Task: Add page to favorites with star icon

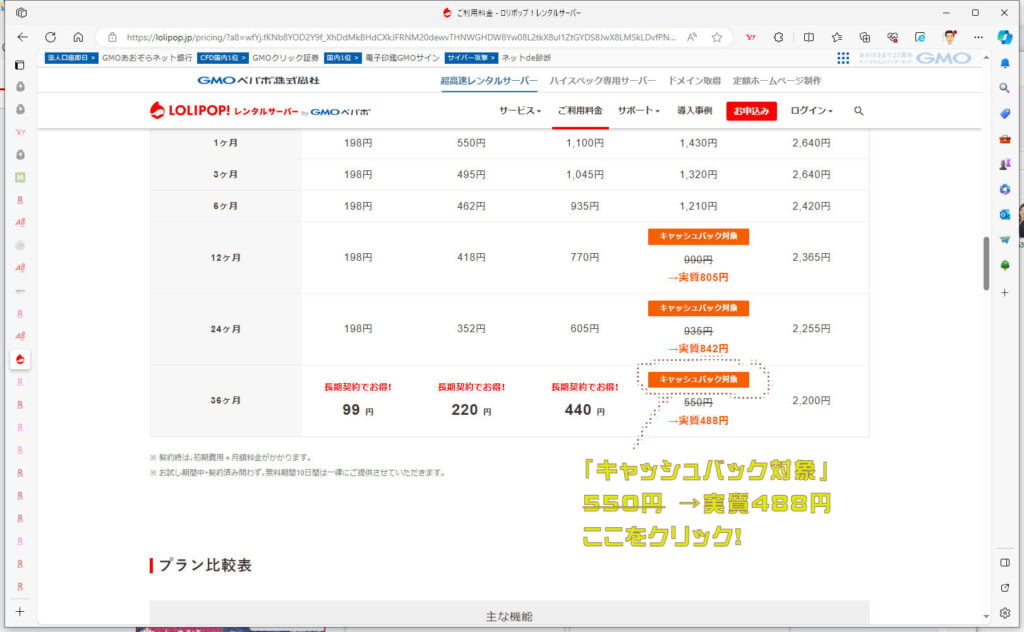Action: (716, 37)
